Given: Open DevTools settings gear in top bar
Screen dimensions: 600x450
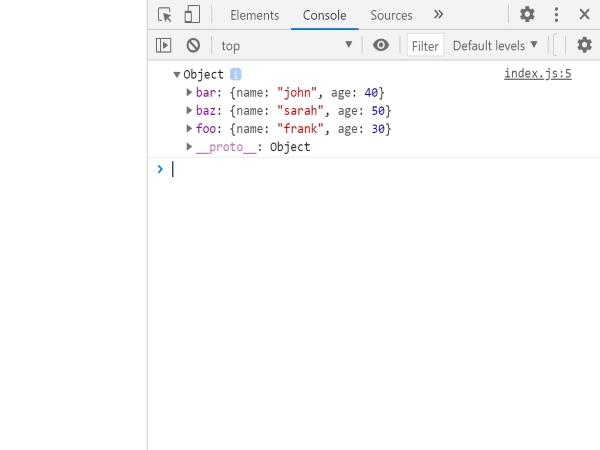Looking at the screenshot, I should tap(527, 15).
